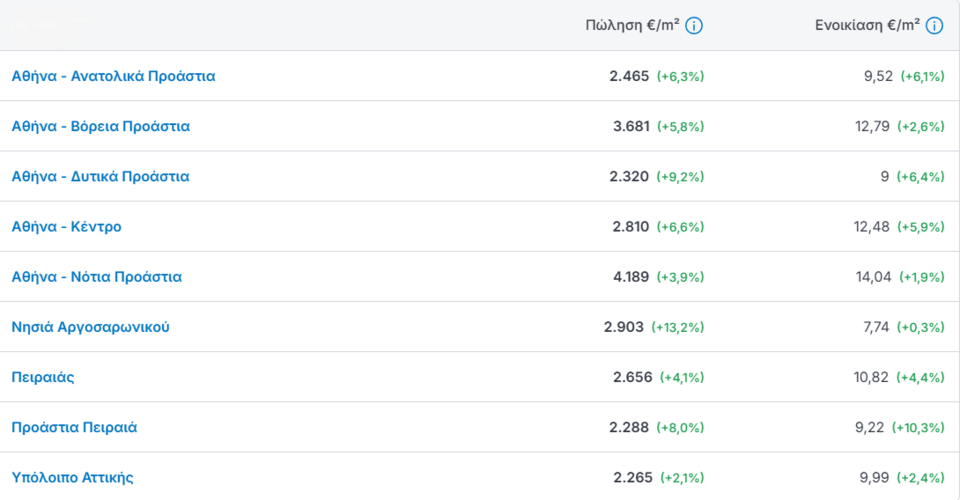Go to the Αθήνα - Κέντρο page
Screen dimensions: 960x500
coord(66,226)
